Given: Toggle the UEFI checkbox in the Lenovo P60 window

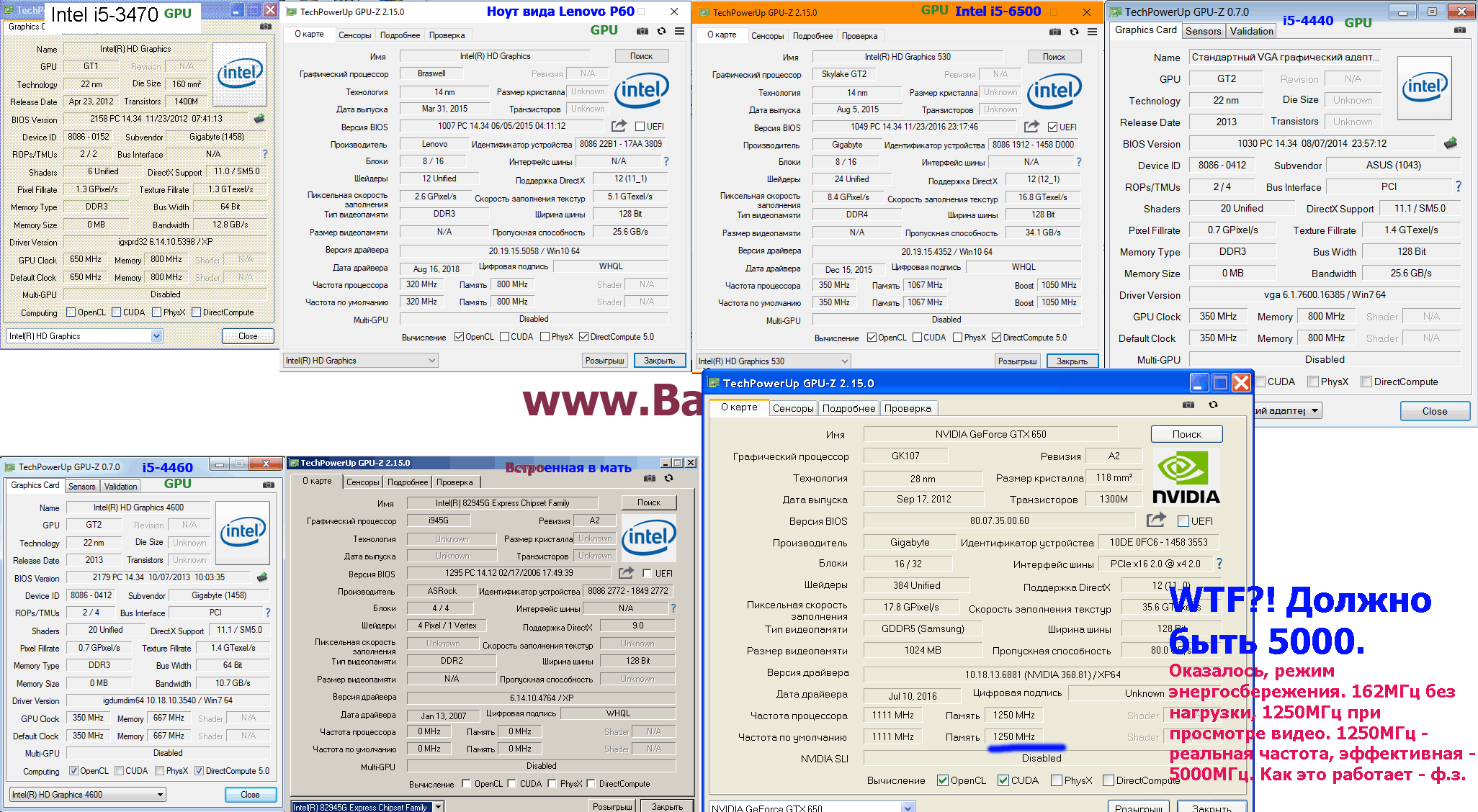Looking at the screenshot, I should [640, 127].
